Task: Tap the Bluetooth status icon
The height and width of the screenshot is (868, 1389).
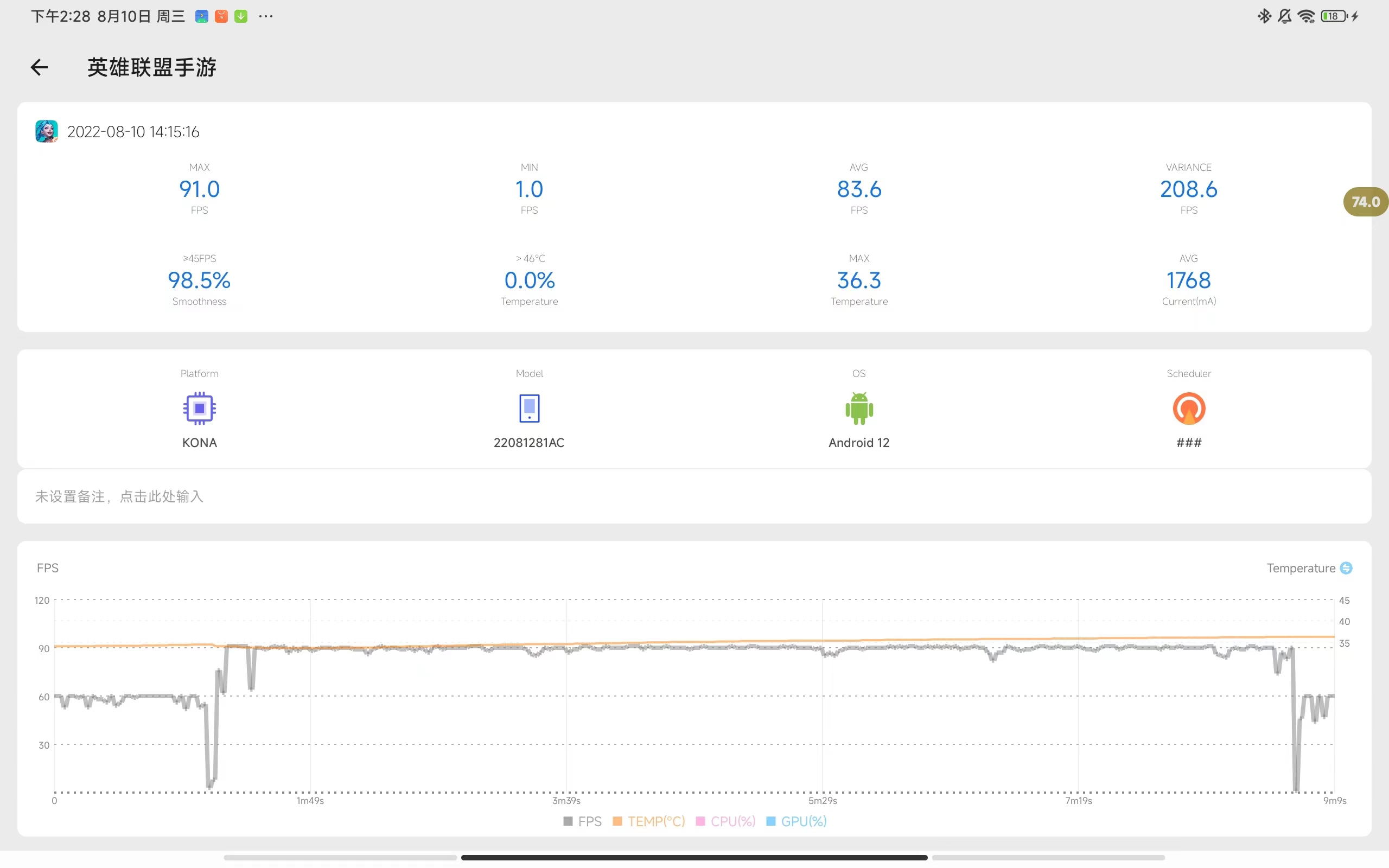Action: point(1264,16)
